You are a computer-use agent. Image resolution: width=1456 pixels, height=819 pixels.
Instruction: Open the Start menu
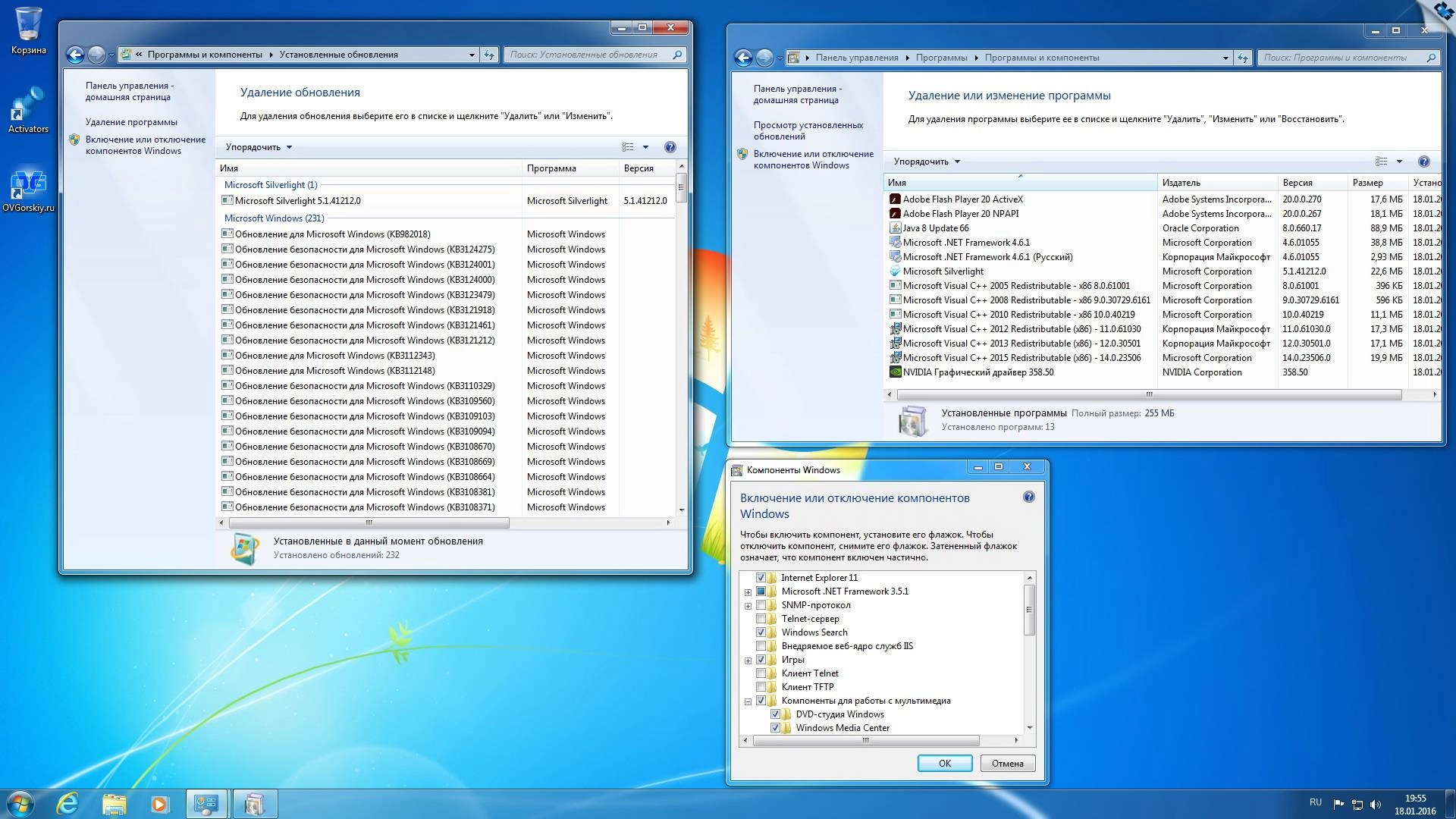click(20, 804)
